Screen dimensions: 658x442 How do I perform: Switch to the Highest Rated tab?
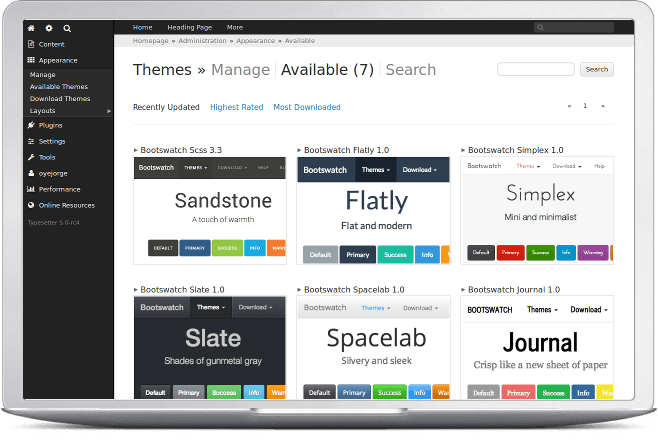[x=237, y=107]
